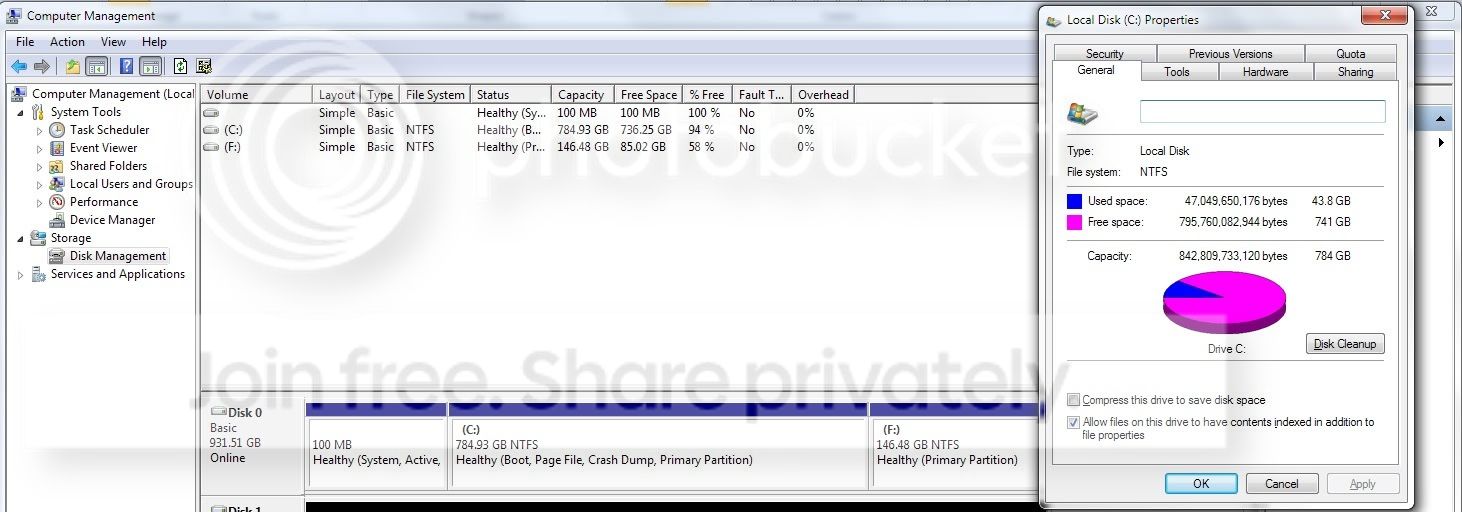Open Event Viewer in System Tools
The width and height of the screenshot is (1462, 512).
tap(103, 148)
